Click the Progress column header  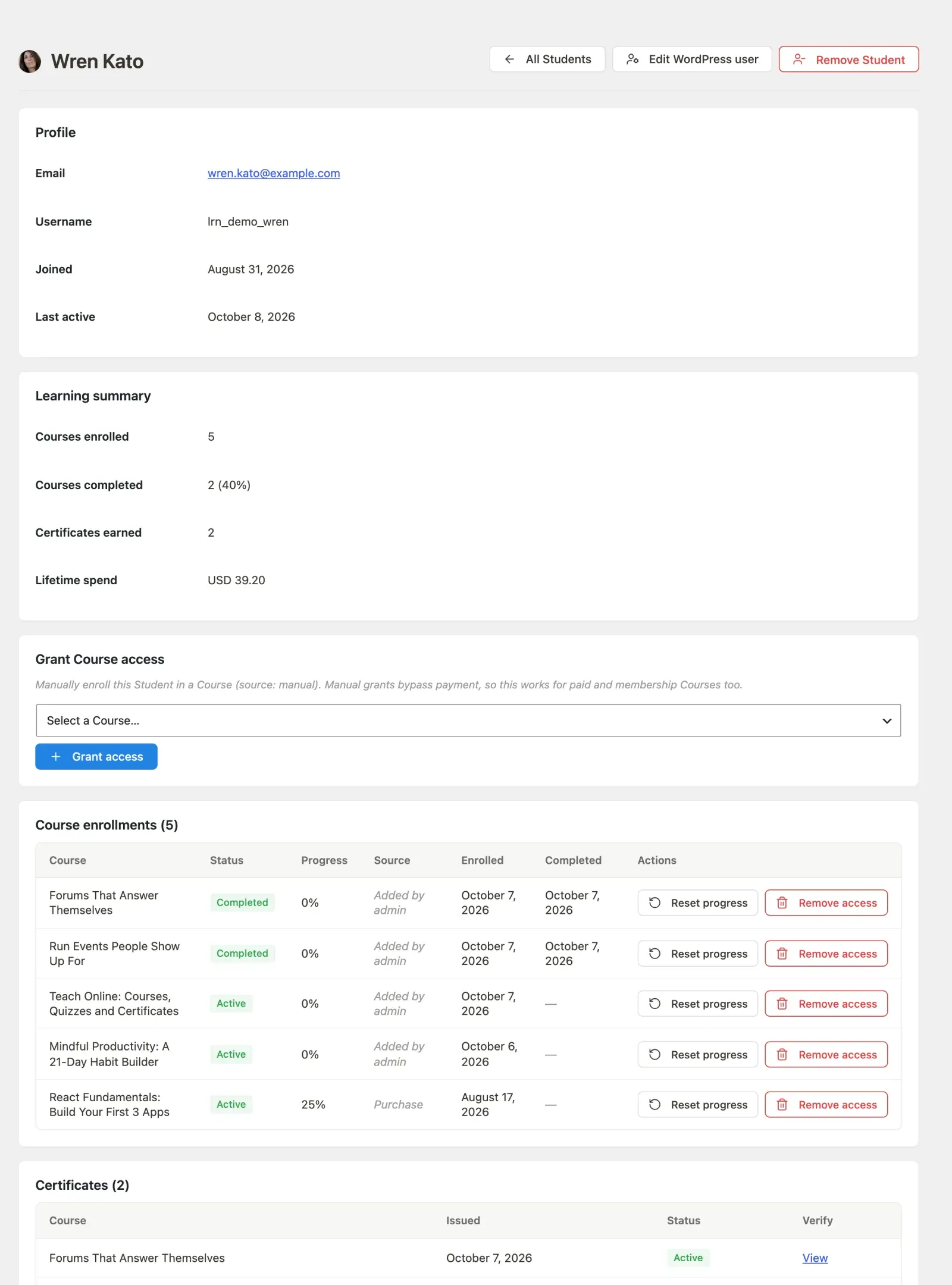pyautogui.click(x=324, y=860)
